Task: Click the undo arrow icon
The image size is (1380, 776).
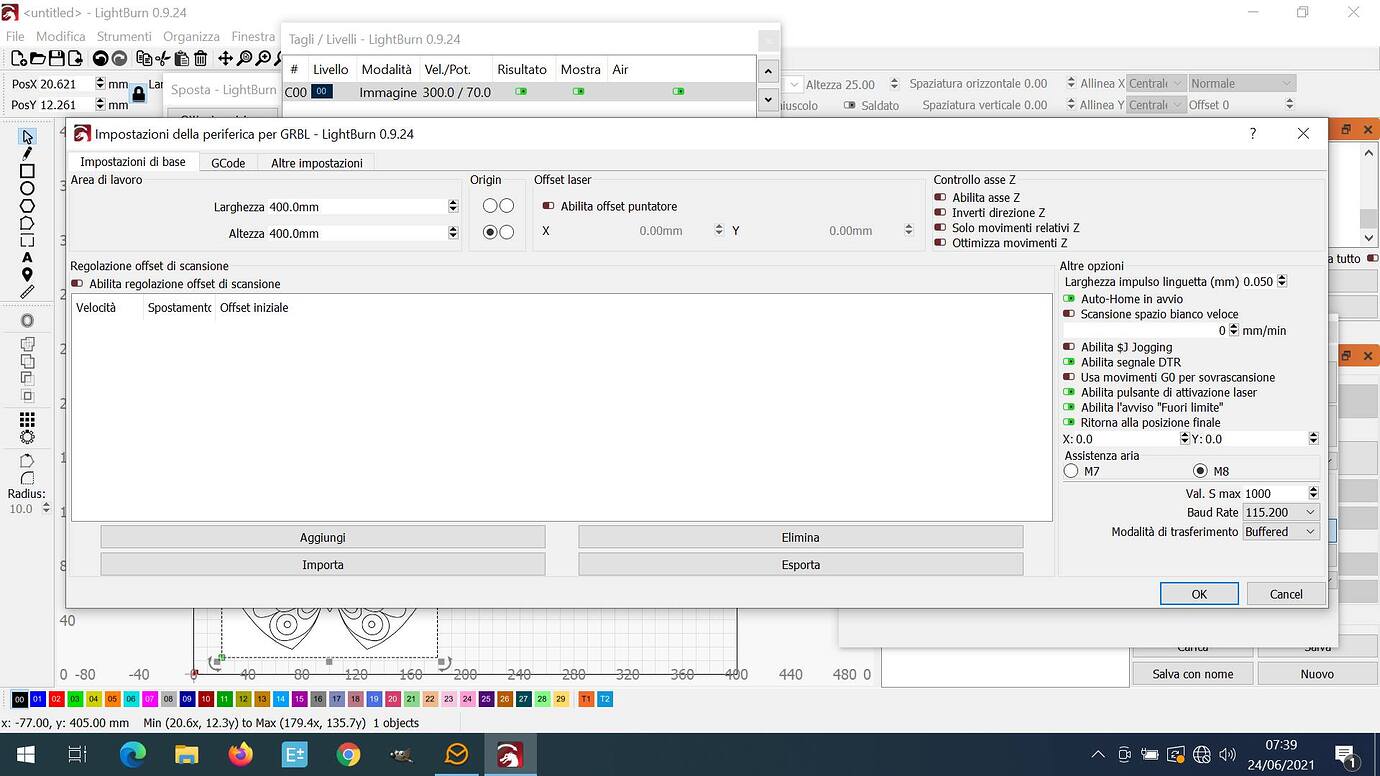Action: (x=101, y=59)
